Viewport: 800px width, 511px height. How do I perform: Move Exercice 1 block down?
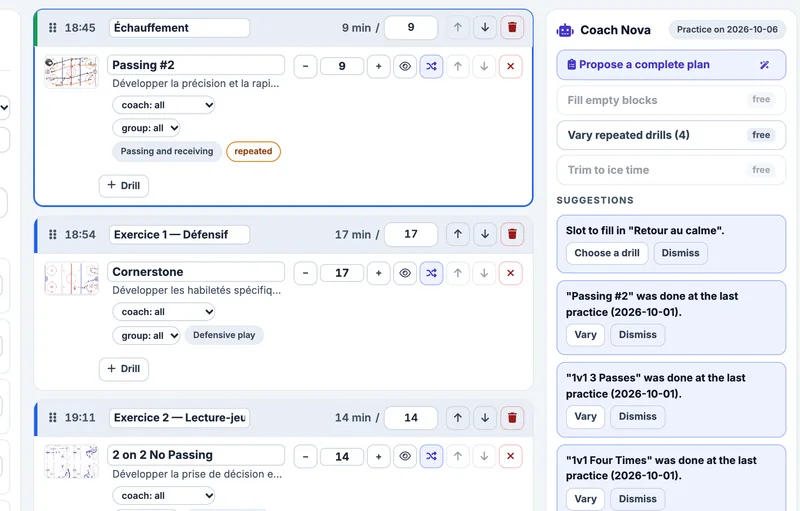(x=485, y=234)
